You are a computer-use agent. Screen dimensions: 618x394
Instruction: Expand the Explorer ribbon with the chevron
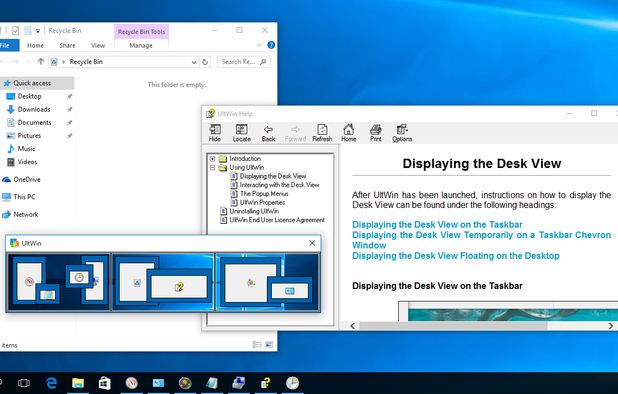[x=259, y=45]
